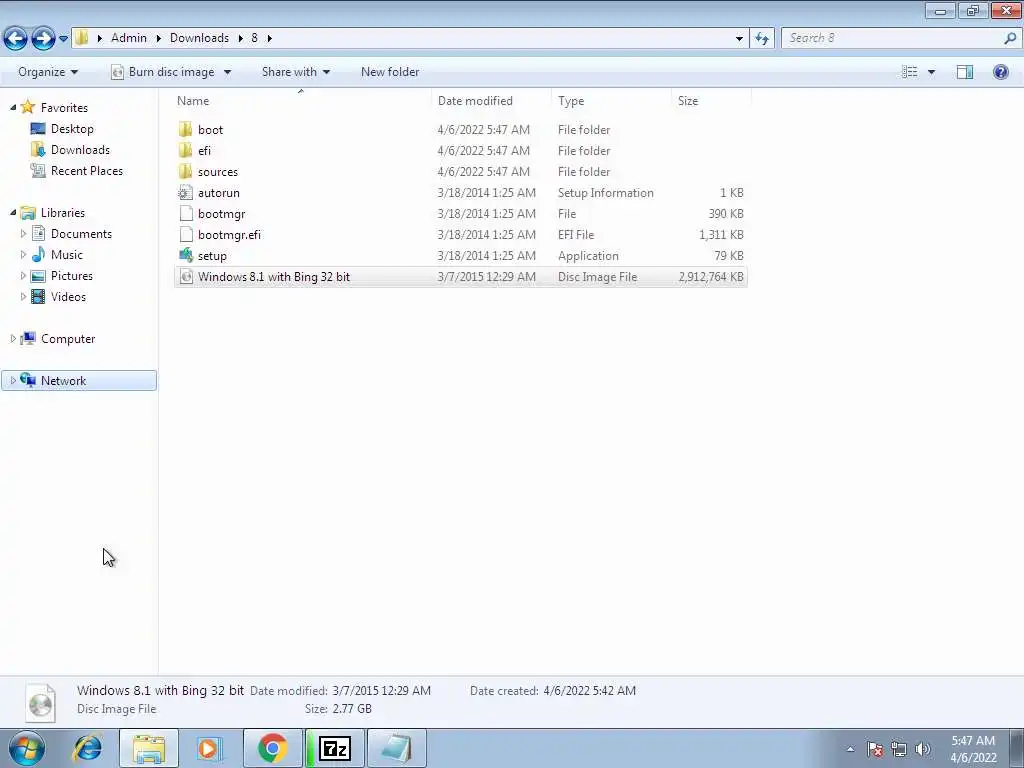Click Burn disc image in toolbar
Screen dimensions: 1024x768
164,72
